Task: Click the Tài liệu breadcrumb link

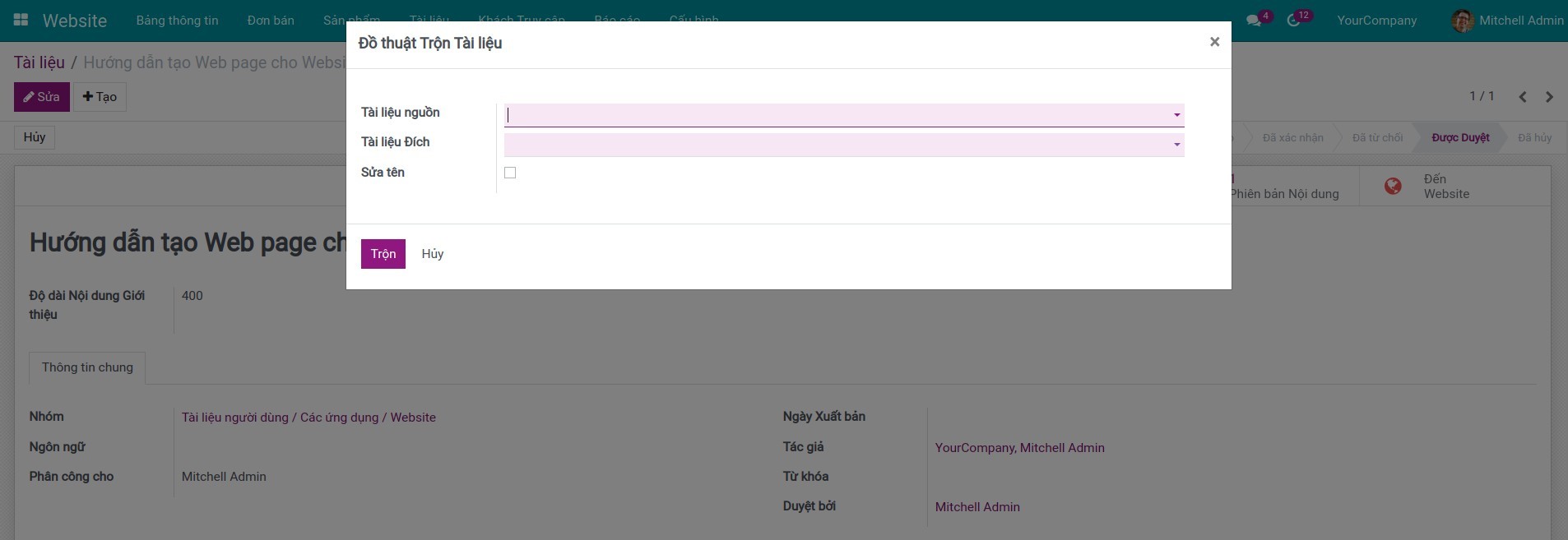Action: tap(39, 62)
